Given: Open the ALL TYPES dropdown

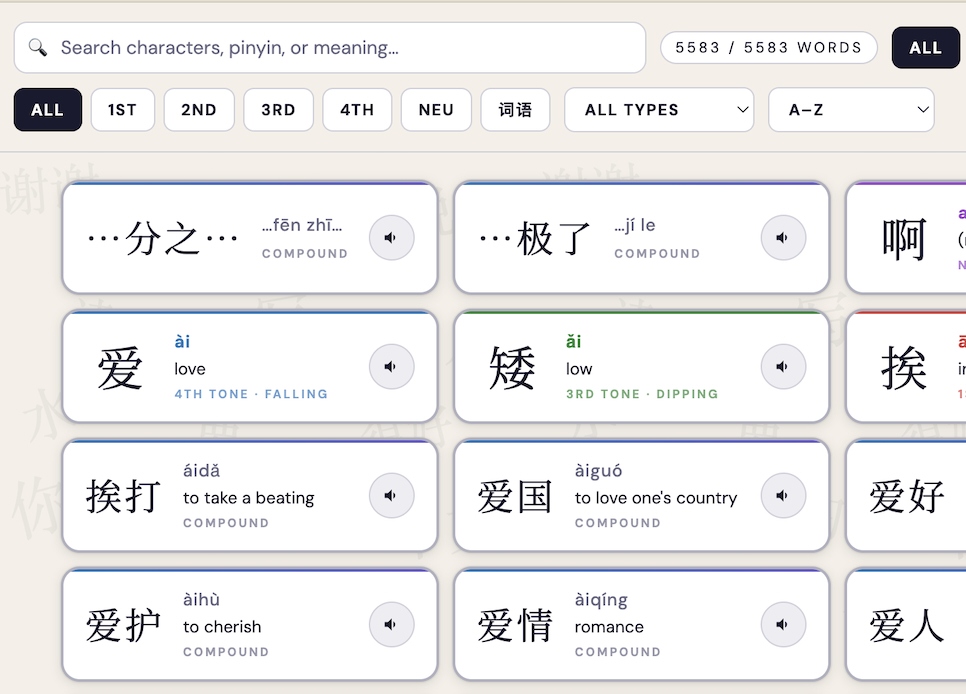Looking at the screenshot, I should (x=659, y=110).
